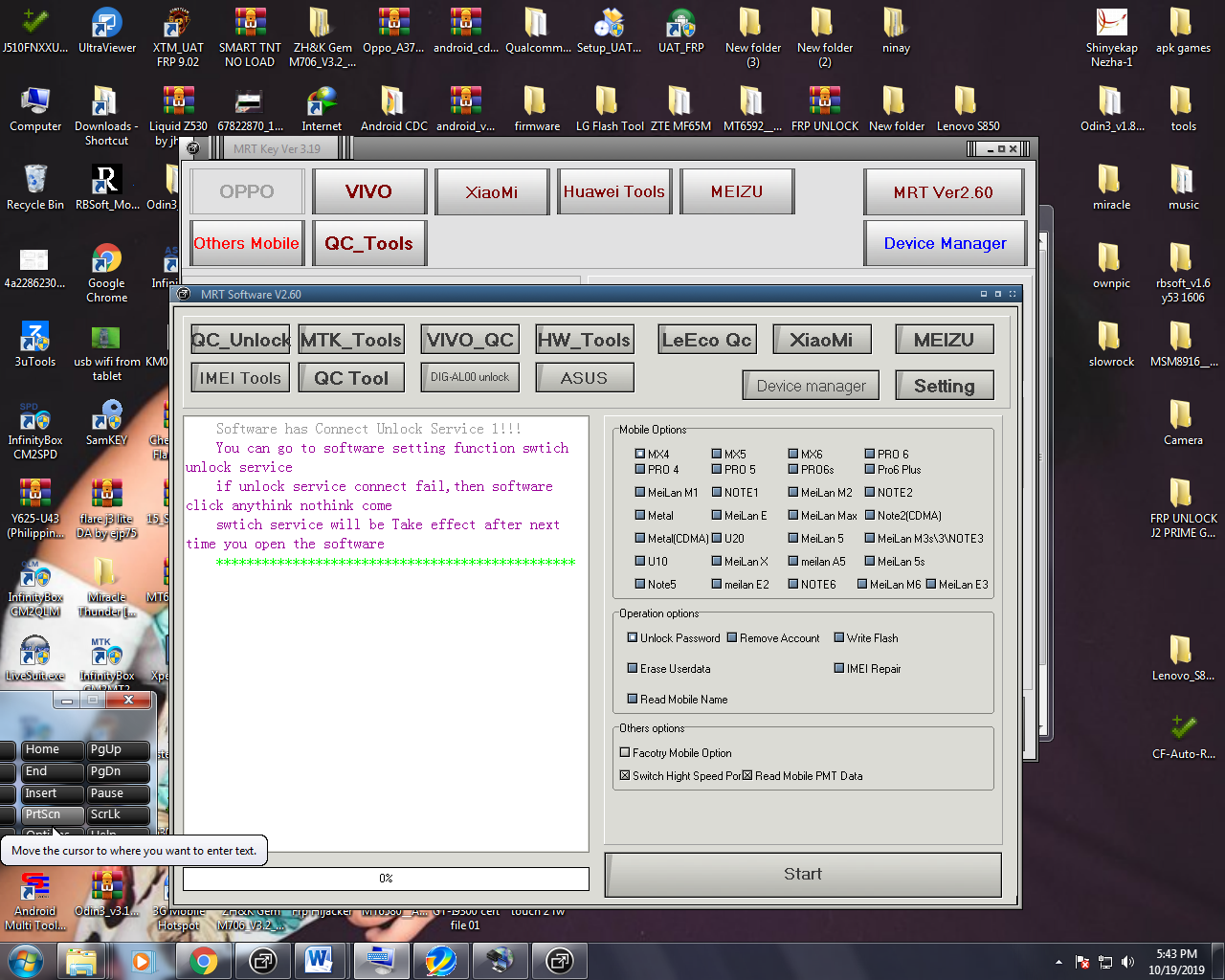Screen dimensions: 1225x980
Task: Enable Write Flash operation
Action: [x=839, y=637]
